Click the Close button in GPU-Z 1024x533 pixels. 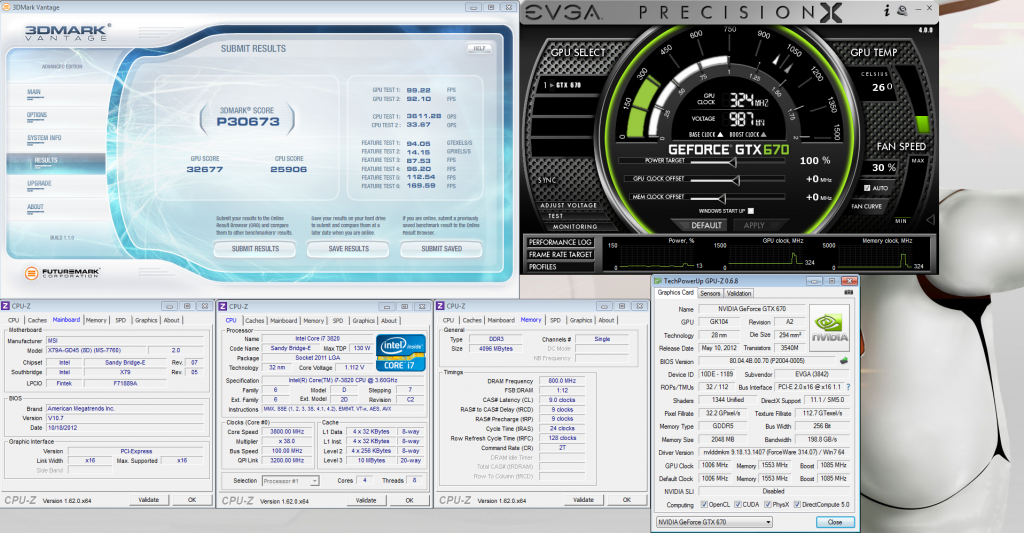coord(835,522)
